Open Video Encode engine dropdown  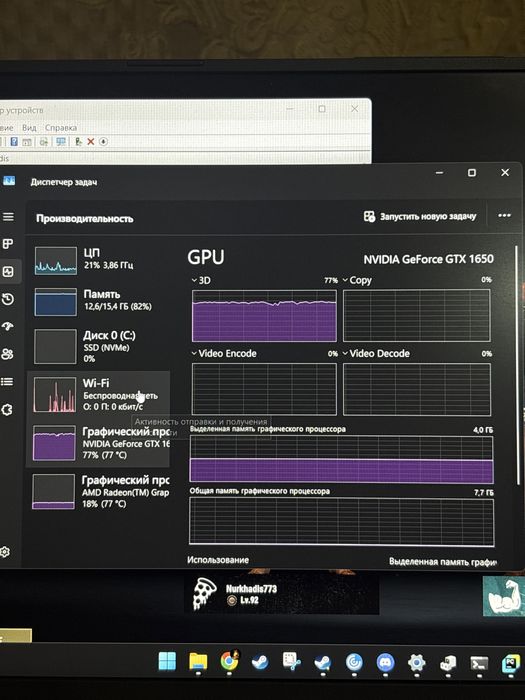224,354
